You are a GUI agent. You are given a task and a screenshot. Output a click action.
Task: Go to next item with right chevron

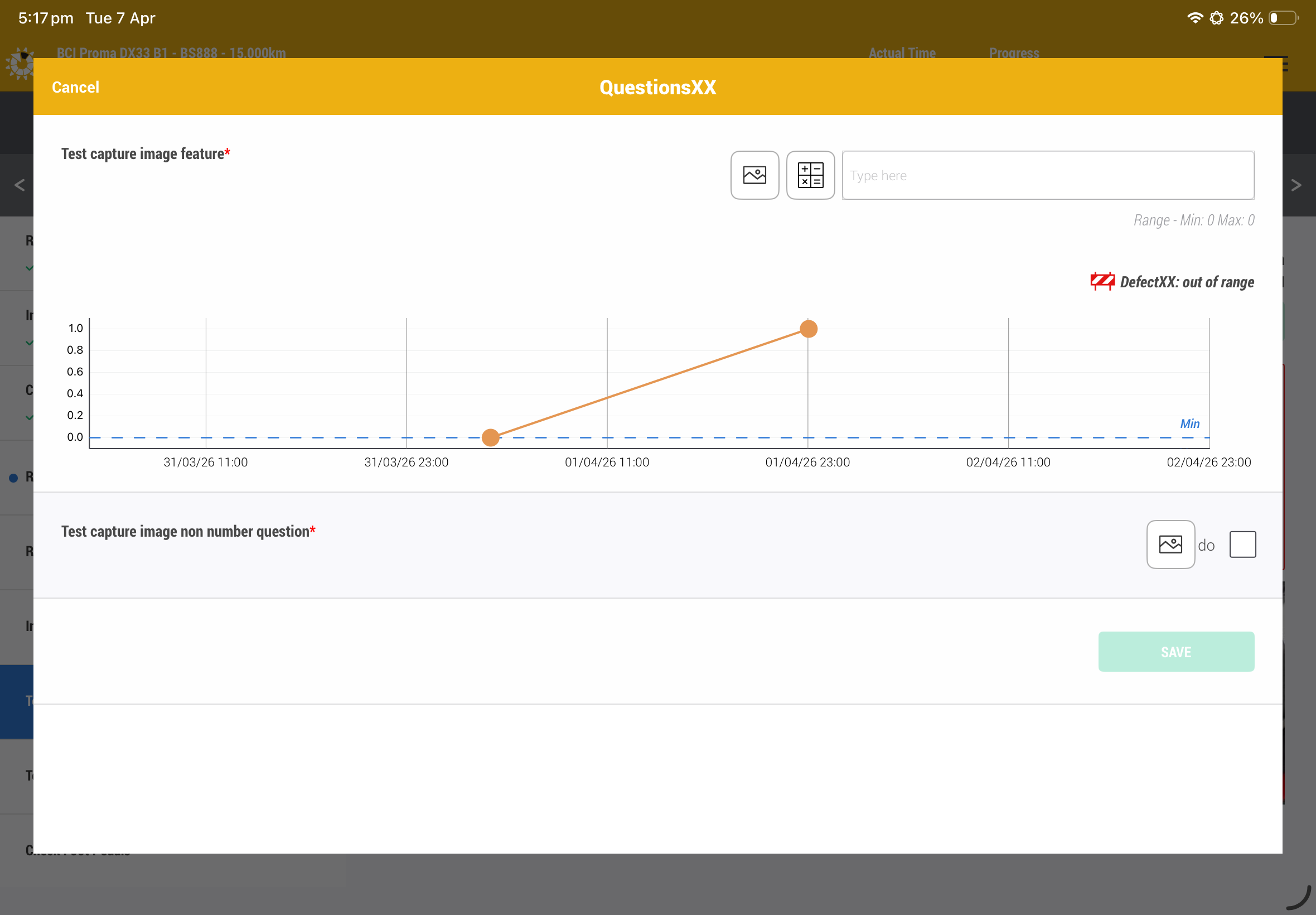click(x=1296, y=185)
